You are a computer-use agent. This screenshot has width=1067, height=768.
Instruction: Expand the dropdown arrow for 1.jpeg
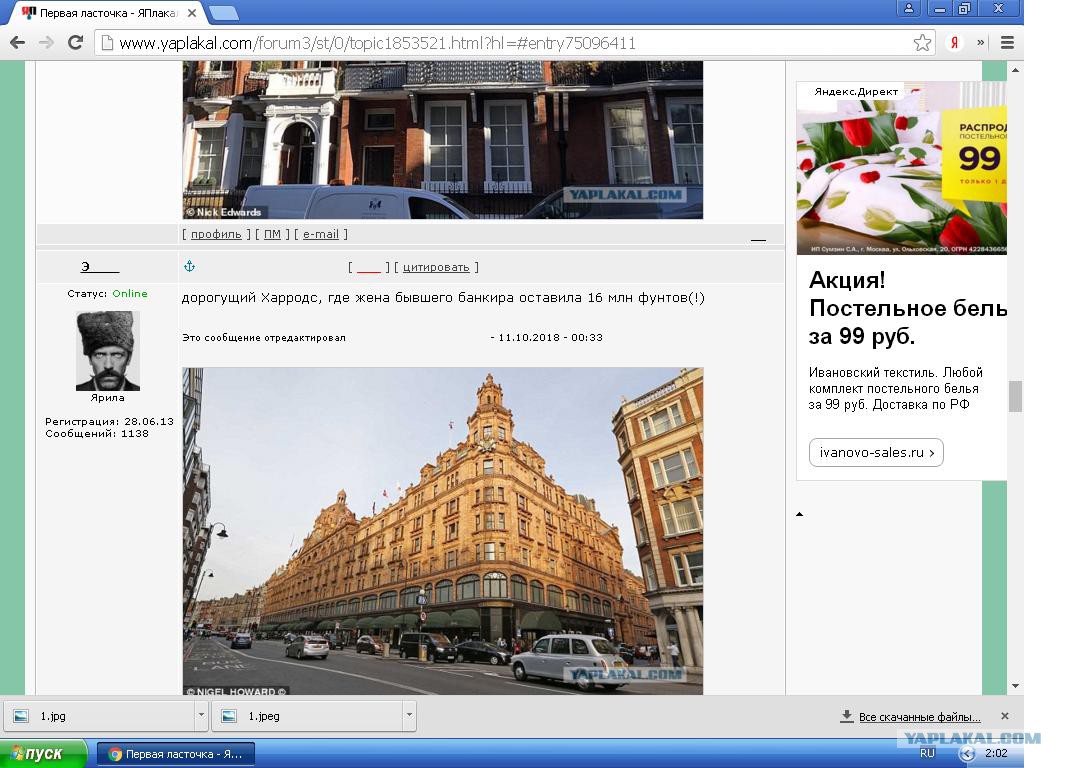click(x=410, y=715)
